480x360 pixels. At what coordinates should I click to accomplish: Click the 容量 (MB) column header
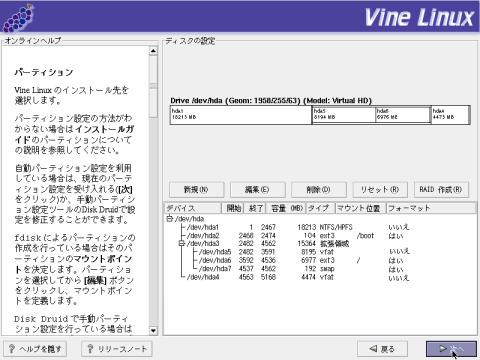(286, 208)
